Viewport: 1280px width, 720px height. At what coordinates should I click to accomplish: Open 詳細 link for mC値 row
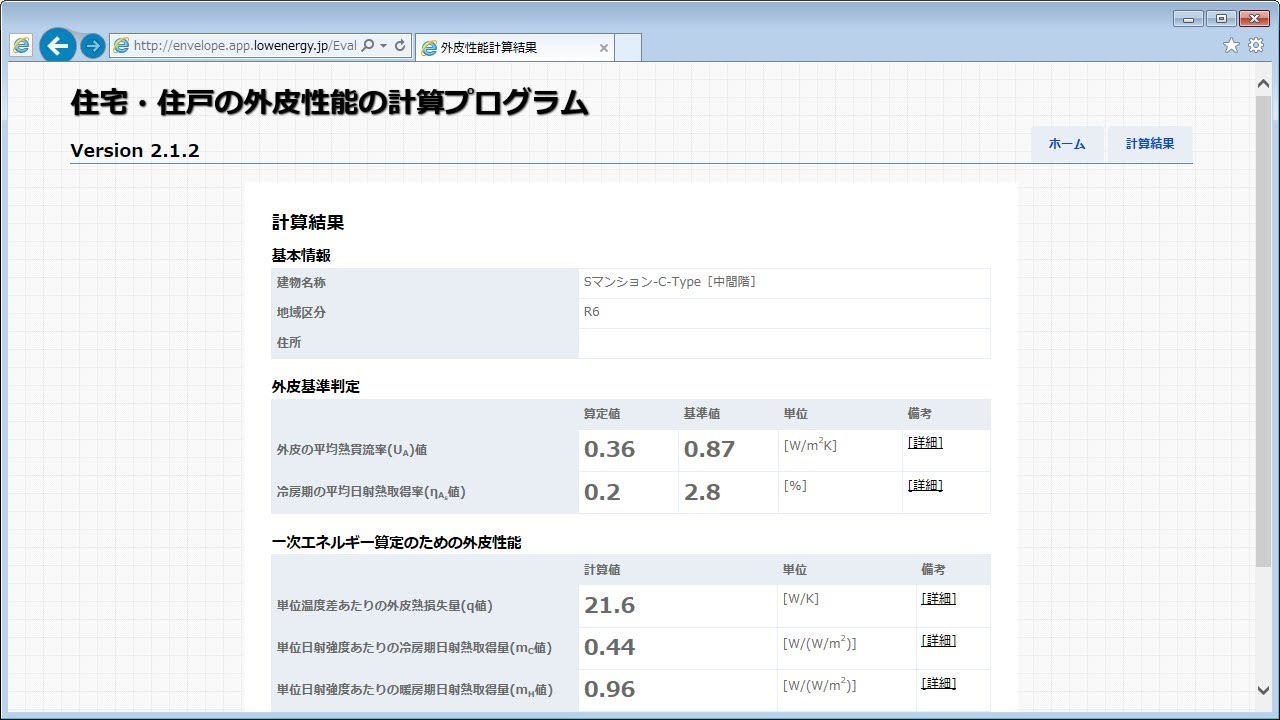click(x=938, y=640)
